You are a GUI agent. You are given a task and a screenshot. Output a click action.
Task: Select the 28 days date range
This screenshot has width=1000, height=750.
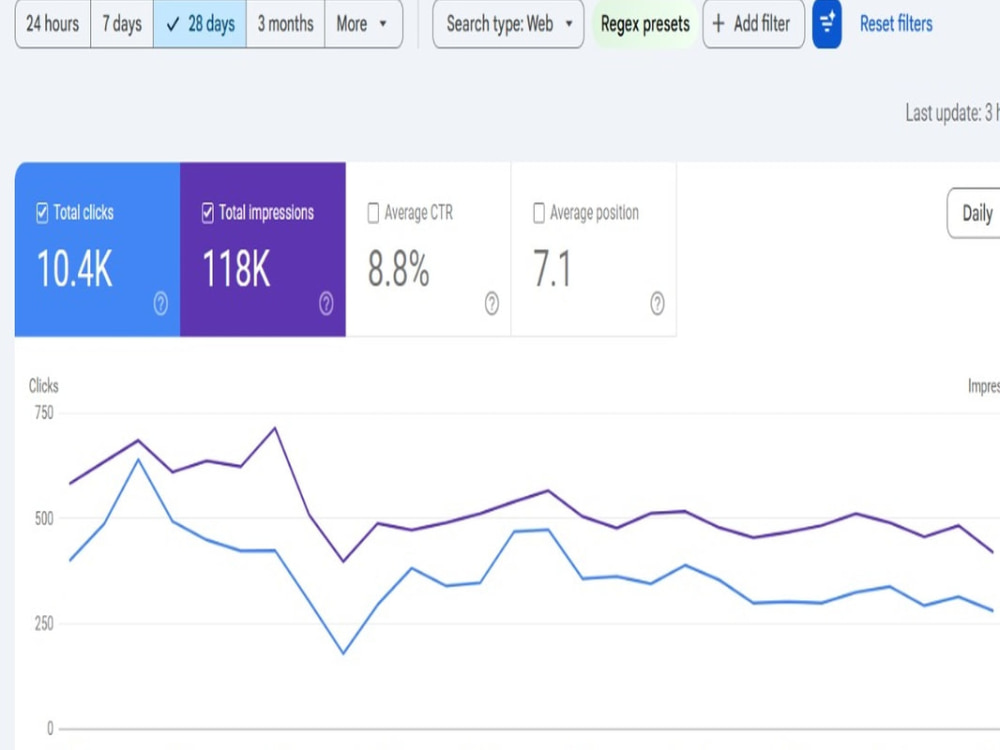[x=200, y=24]
